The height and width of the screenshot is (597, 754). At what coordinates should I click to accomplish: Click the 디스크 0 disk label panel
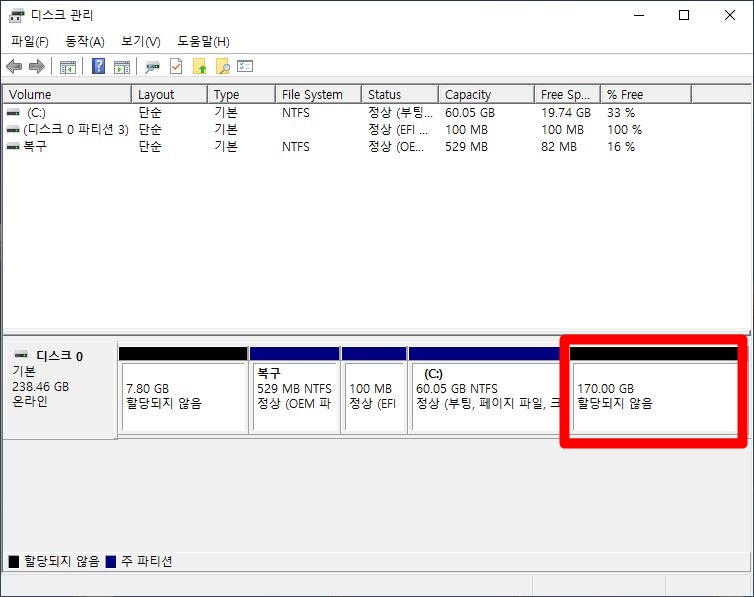tap(60, 390)
